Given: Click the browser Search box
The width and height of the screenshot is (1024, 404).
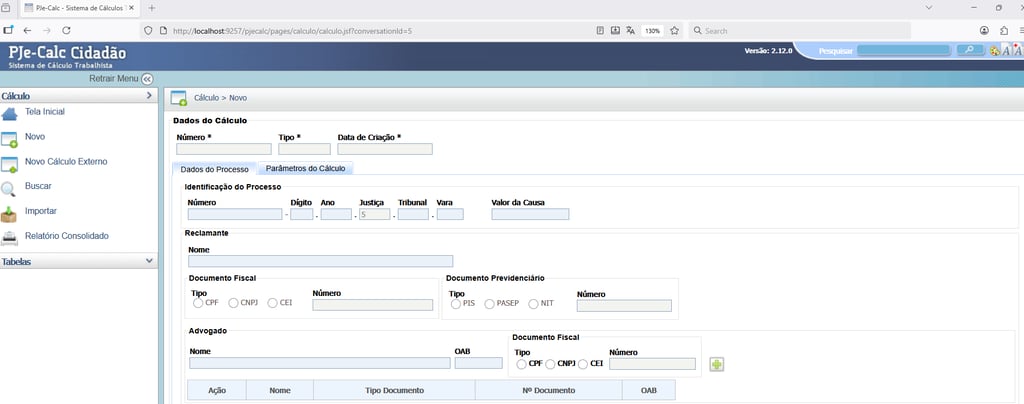Looking at the screenshot, I should tap(800, 31).
